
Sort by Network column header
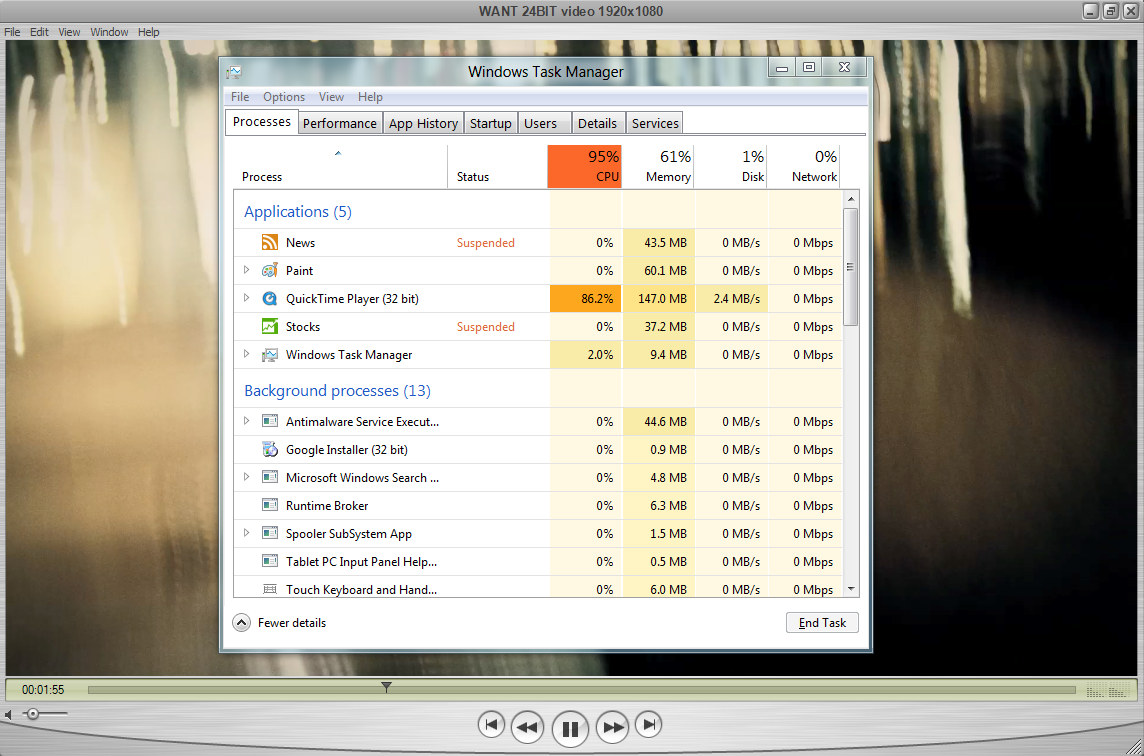[804, 166]
